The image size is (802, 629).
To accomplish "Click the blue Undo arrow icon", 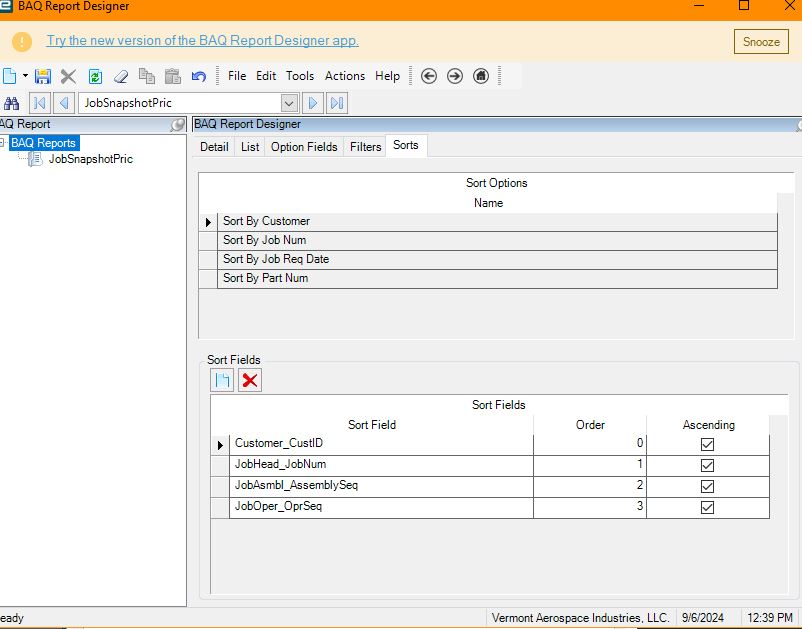I will (x=199, y=76).
